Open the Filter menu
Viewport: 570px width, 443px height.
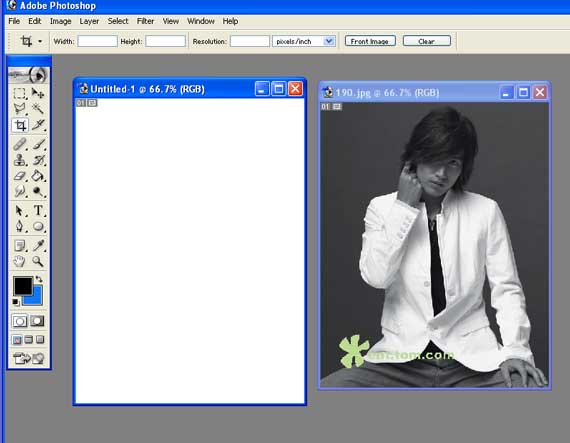click(145, 21)
